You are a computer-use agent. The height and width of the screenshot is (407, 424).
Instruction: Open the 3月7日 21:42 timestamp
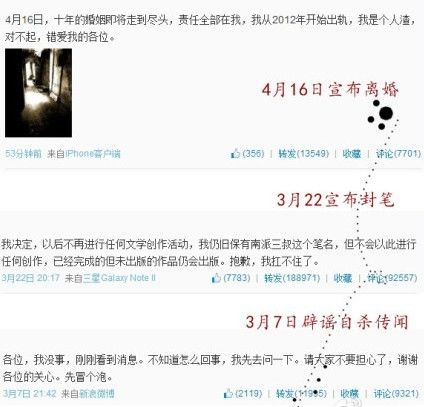coord(30,393)
